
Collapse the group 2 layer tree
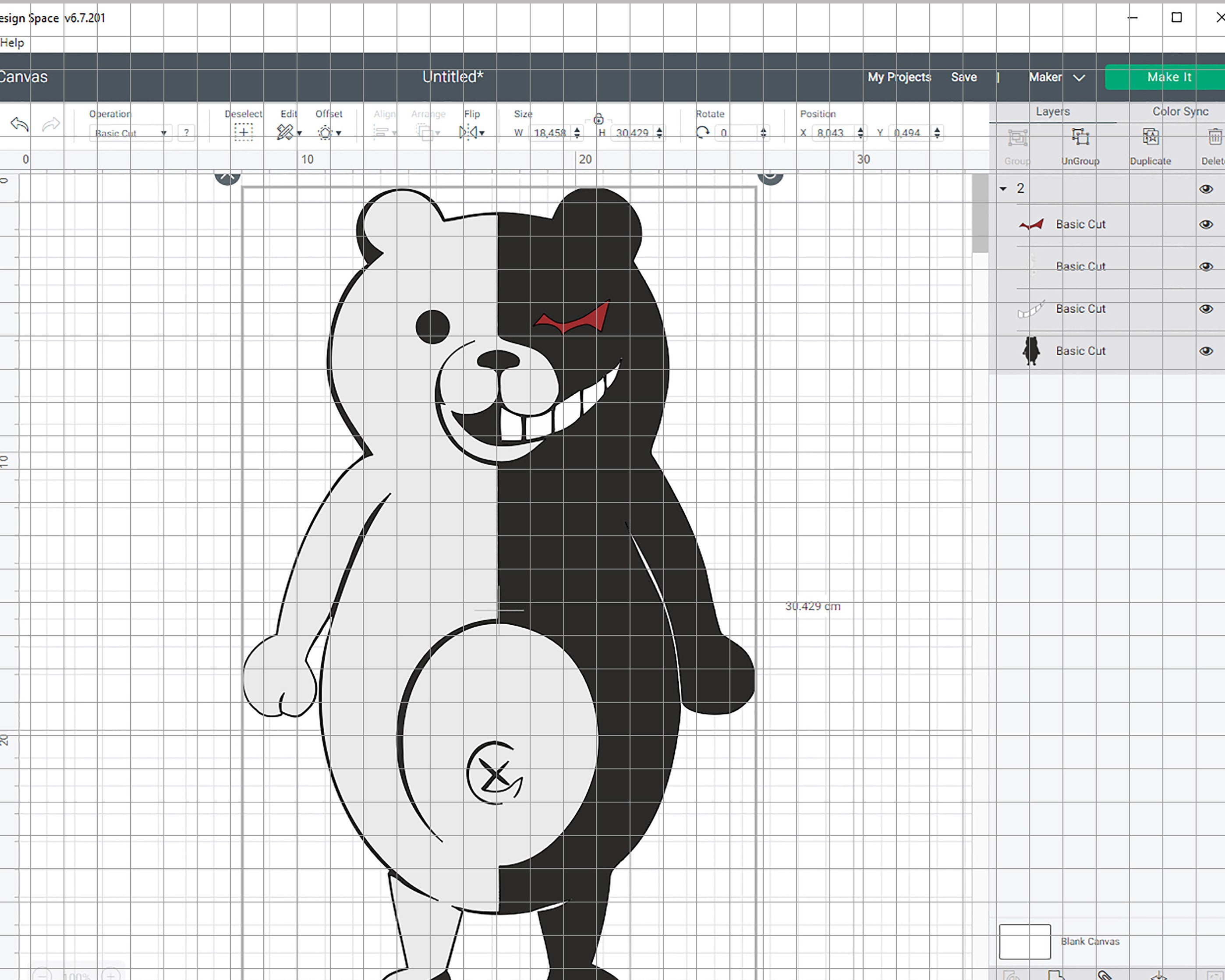pos(1003,188)
